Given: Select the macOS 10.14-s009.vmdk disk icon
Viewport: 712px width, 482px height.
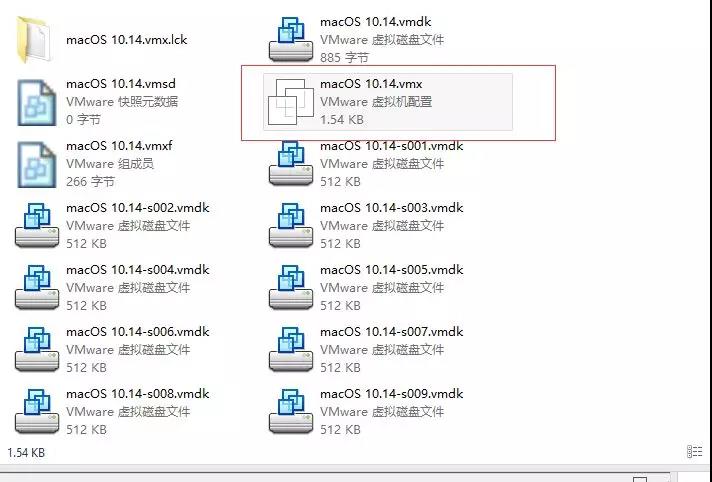Looking at the screenshot, I should pyautogui.click(x=291, y=412).
